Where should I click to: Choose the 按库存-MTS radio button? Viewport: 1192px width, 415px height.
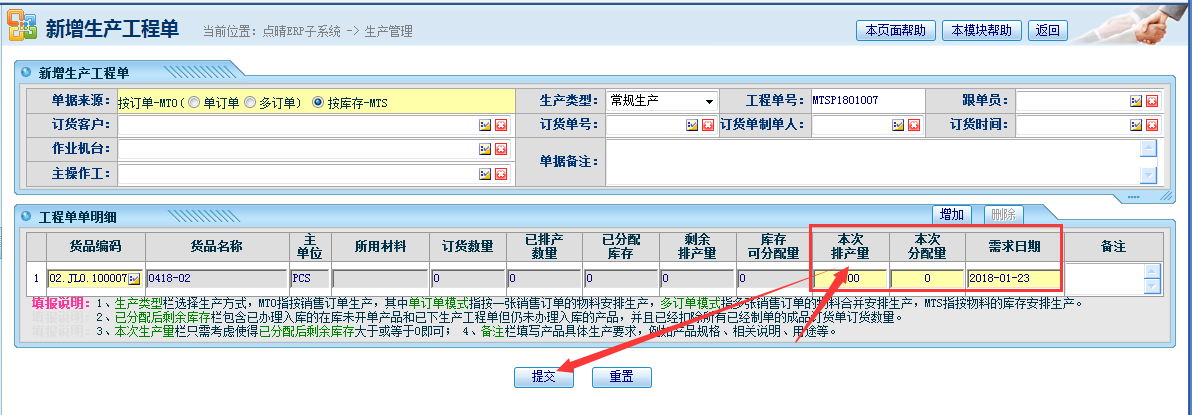pos(319,102)
